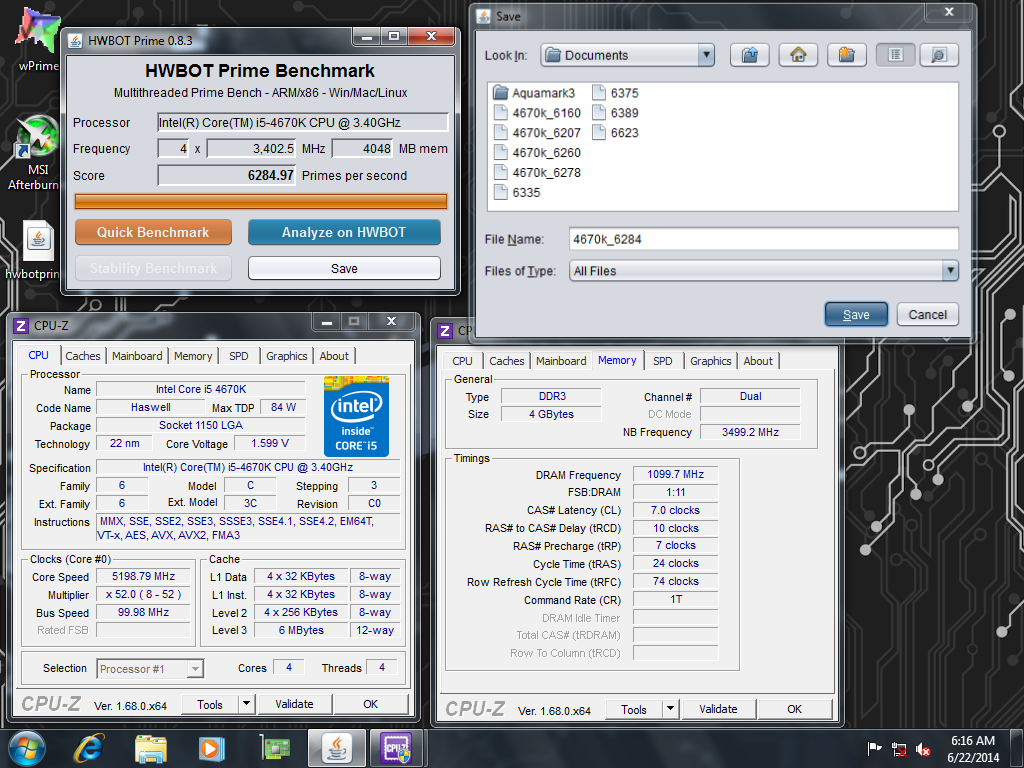Open Windows Explorer from taskbar
Viewport: 1024px width, 768px height.
point(150,748)
